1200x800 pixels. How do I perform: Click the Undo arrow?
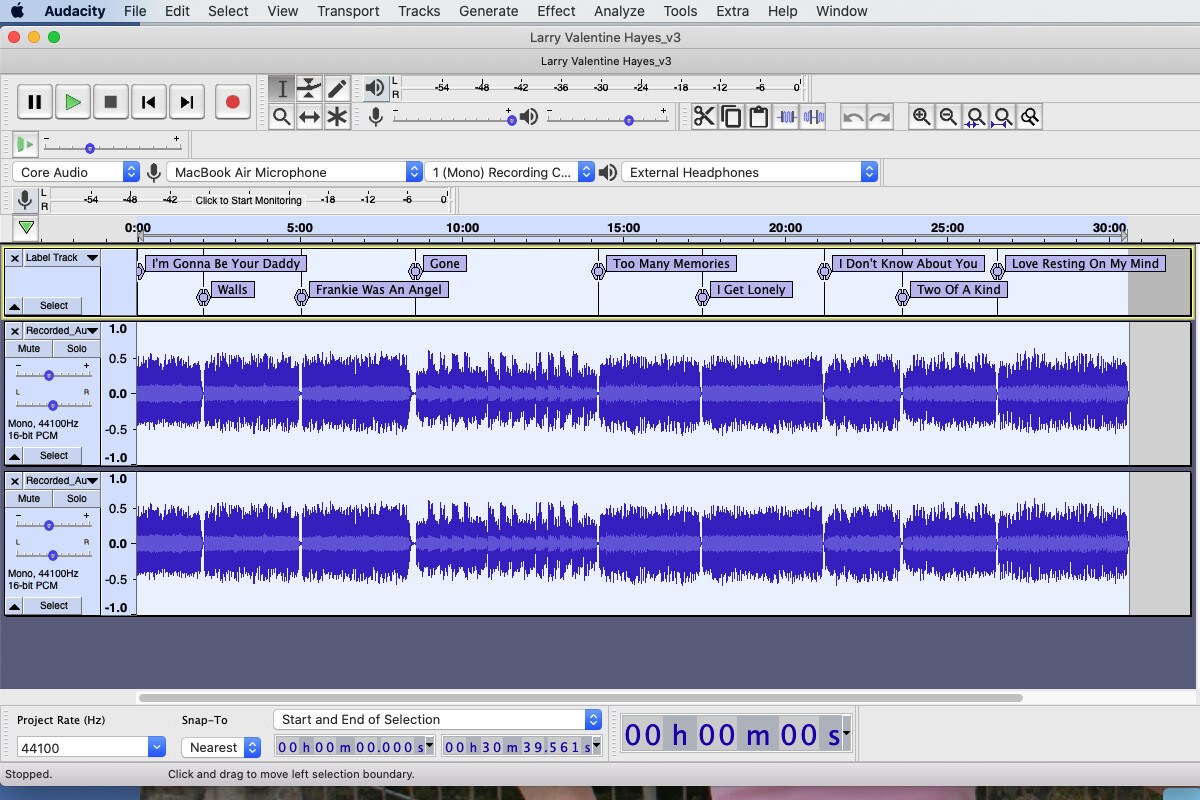click(x=853, y=117)
